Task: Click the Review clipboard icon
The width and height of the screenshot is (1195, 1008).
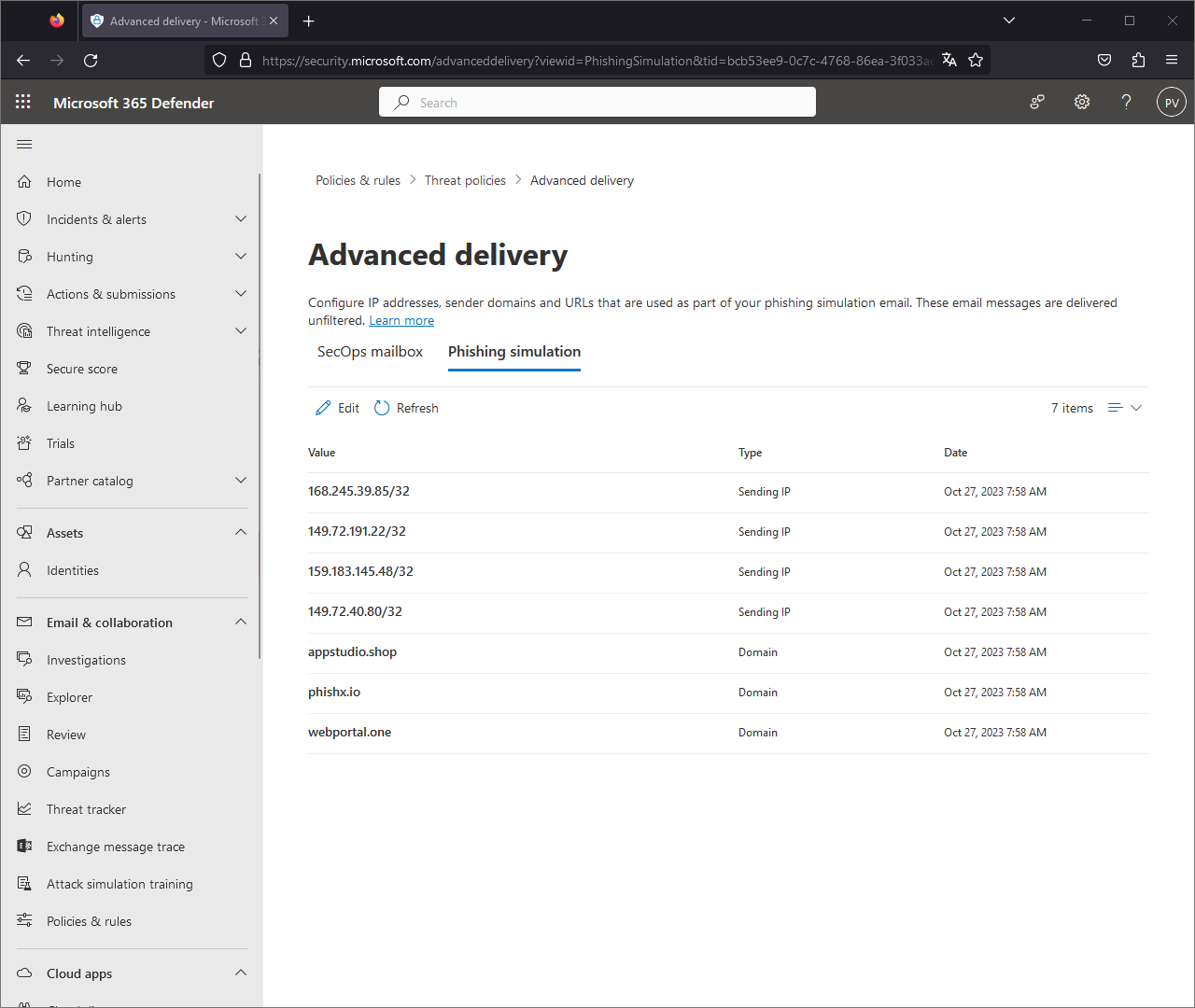Action: tap(24, 735)
